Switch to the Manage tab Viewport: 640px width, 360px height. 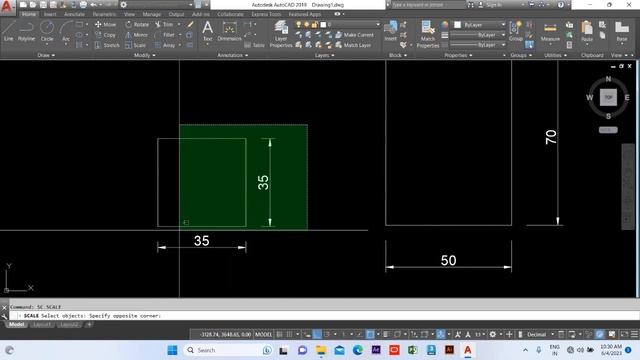coord(151,14)
